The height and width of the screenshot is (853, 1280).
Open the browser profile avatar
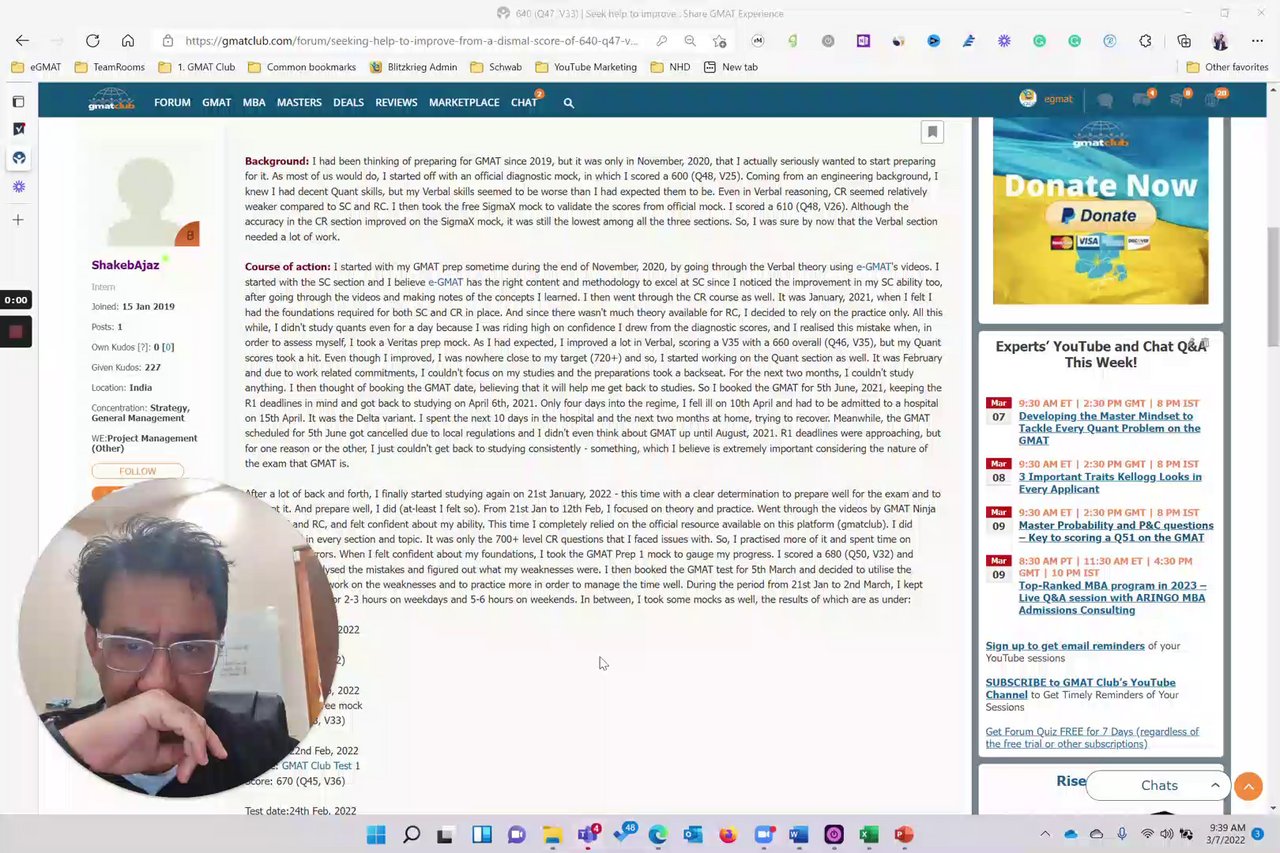point(1220,41)
